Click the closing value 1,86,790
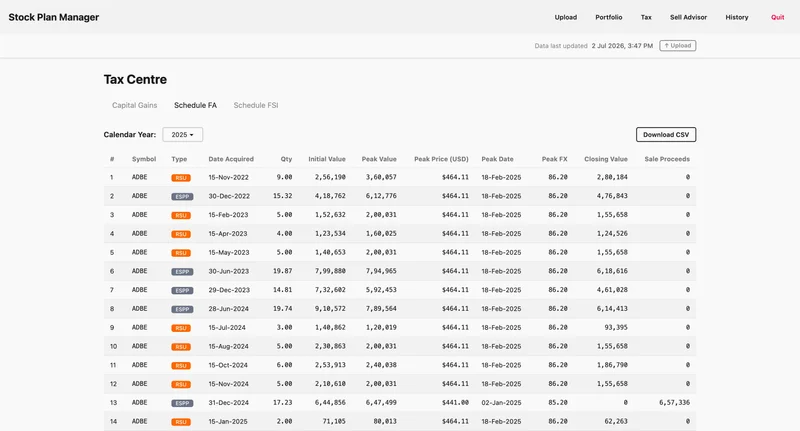This screenshot has height=431, width=800. click(x=612, y=365)
